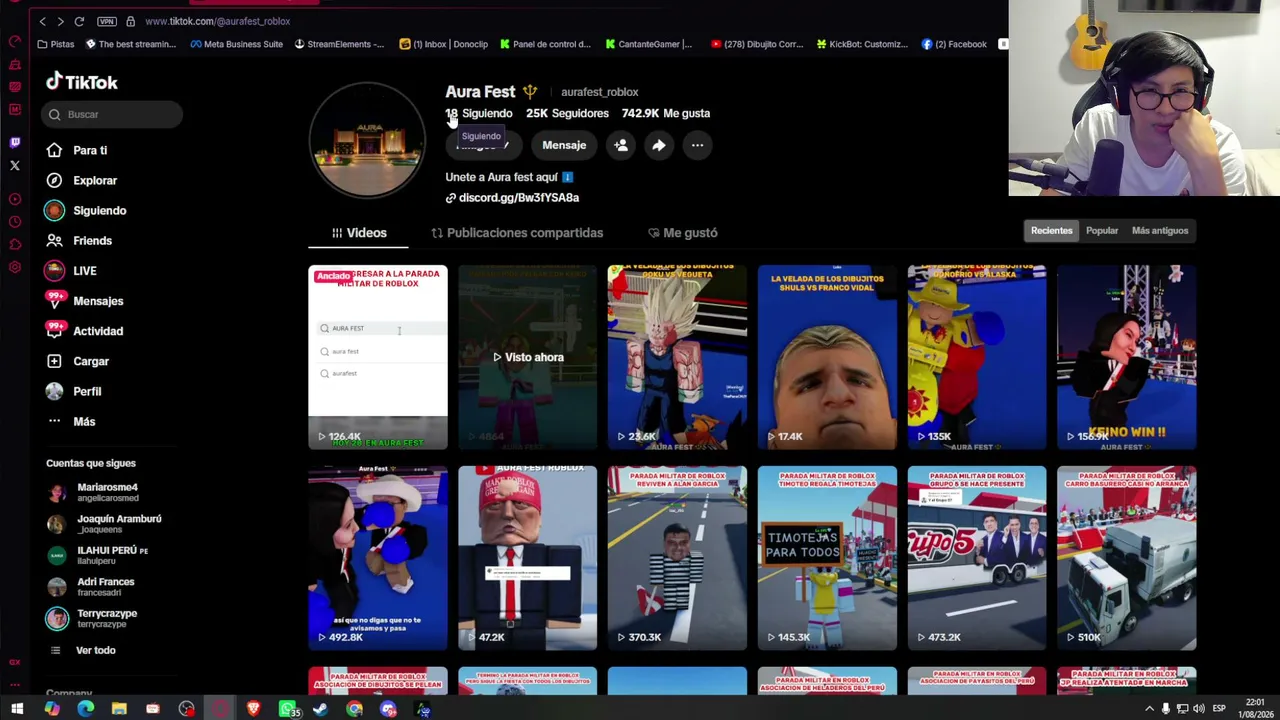Open the Shuls vs Franco Vidal video

pyautogui.click(x=827, y=357)
